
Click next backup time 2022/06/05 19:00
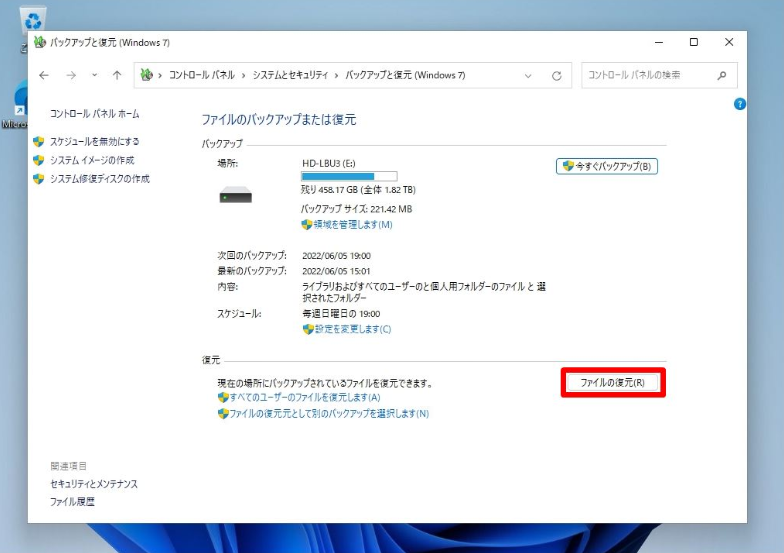[336, 256]
